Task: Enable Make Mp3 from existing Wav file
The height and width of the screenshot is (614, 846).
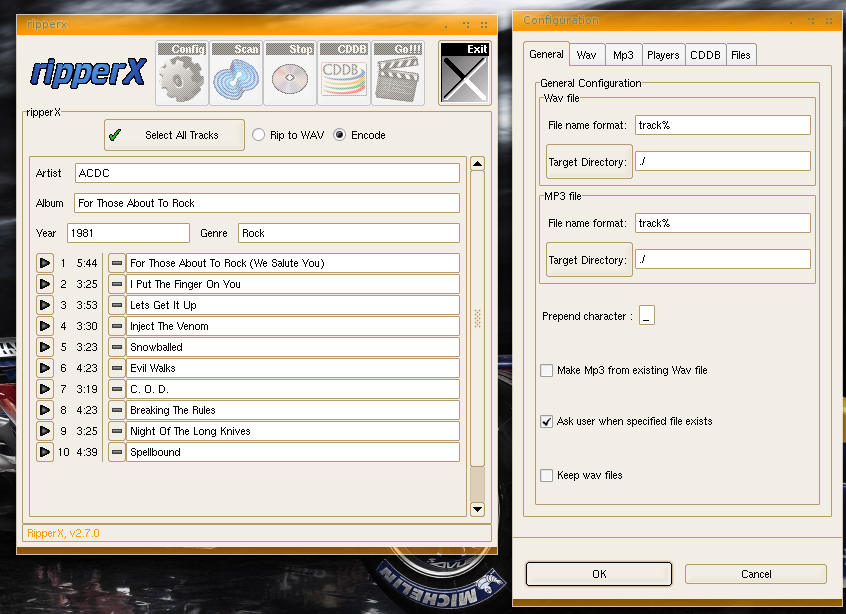Action: pyautogui.click(x=547, y=370)
